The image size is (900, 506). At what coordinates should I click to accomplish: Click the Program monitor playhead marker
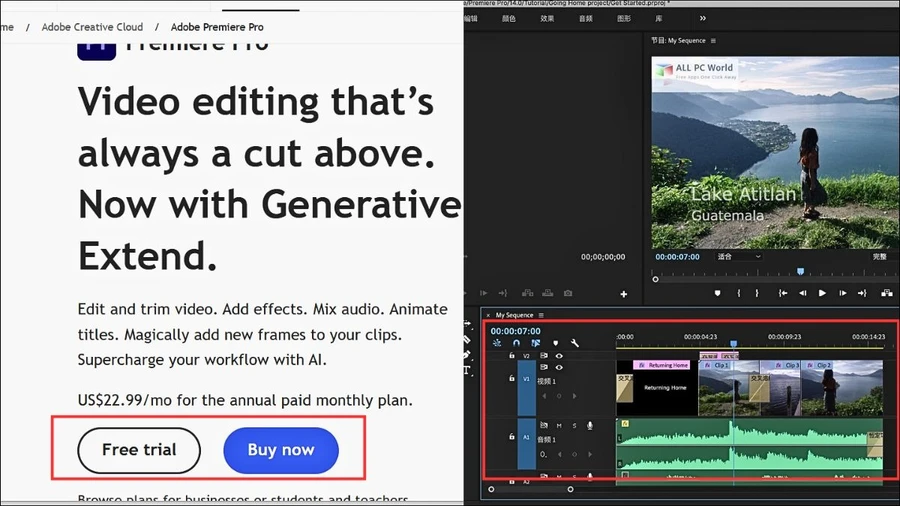[800, 271]
